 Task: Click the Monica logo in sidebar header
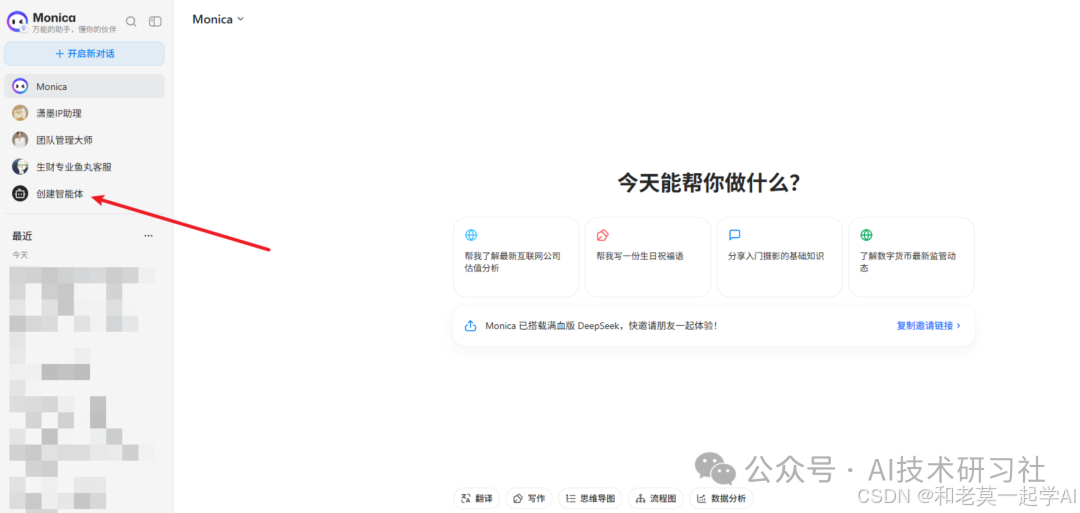coord(17,21)
